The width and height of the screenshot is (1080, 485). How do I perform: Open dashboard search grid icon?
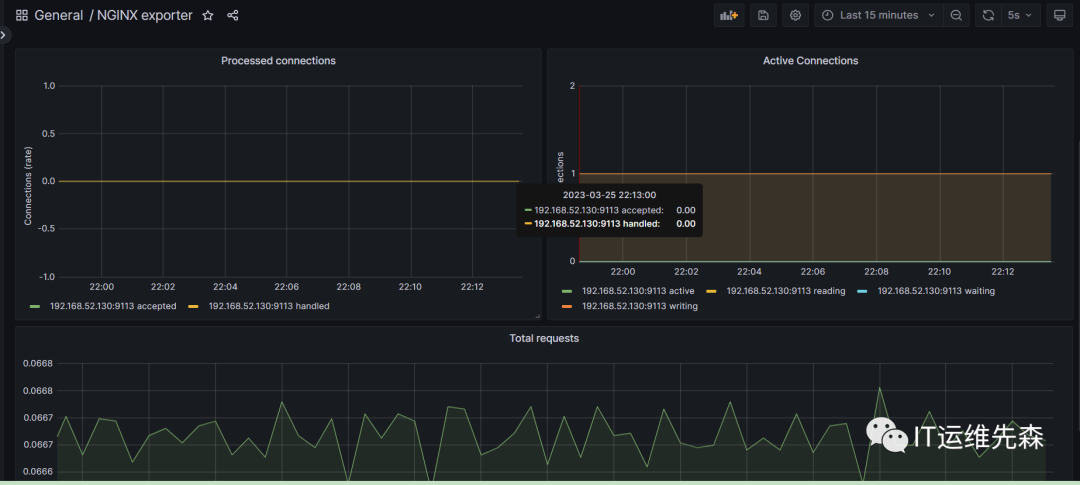tap(21, 16)
